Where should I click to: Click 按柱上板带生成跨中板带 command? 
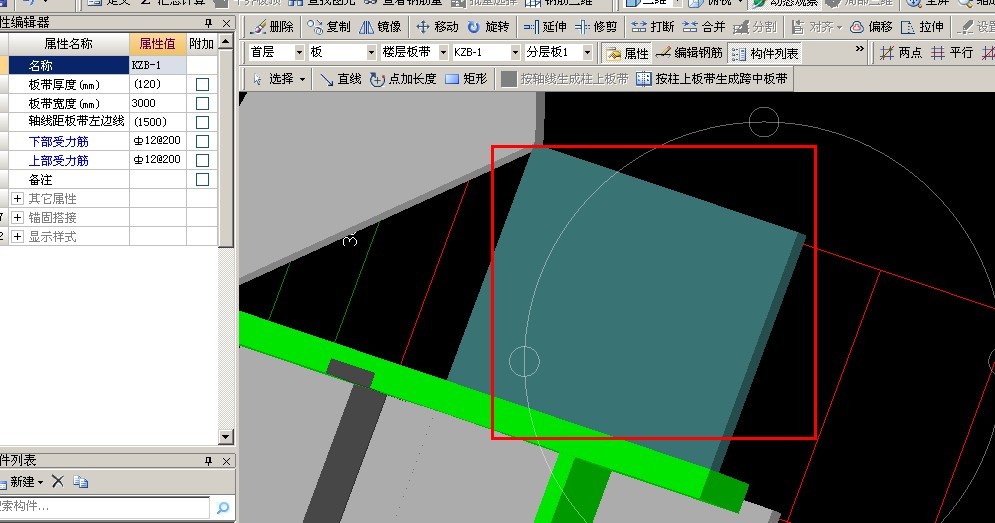click(712, 79)
